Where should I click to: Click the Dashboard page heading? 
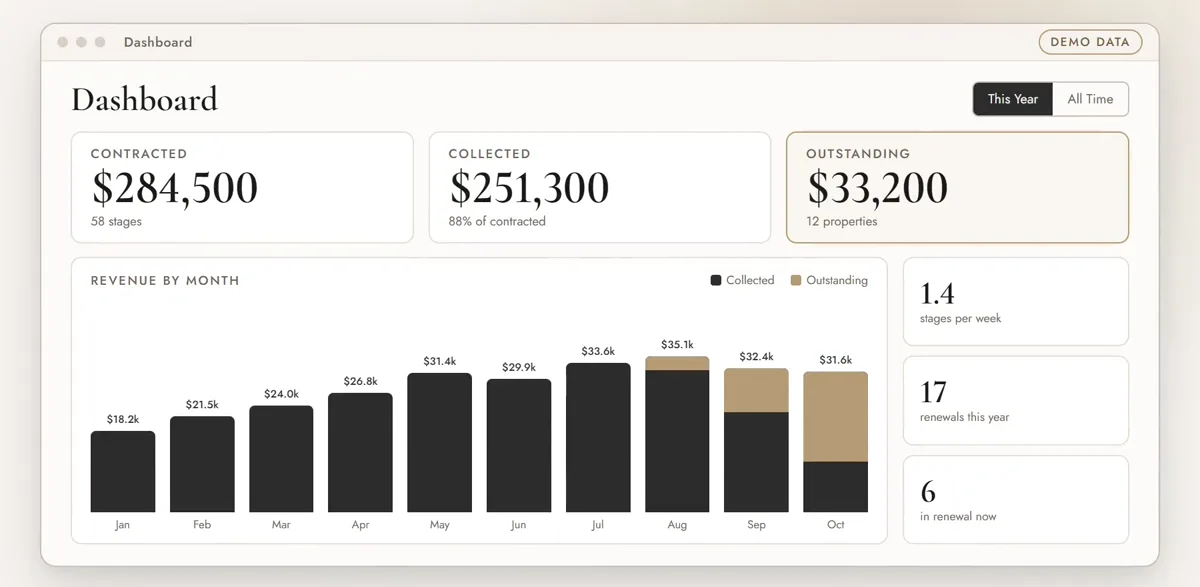click(x=144, y=100)
